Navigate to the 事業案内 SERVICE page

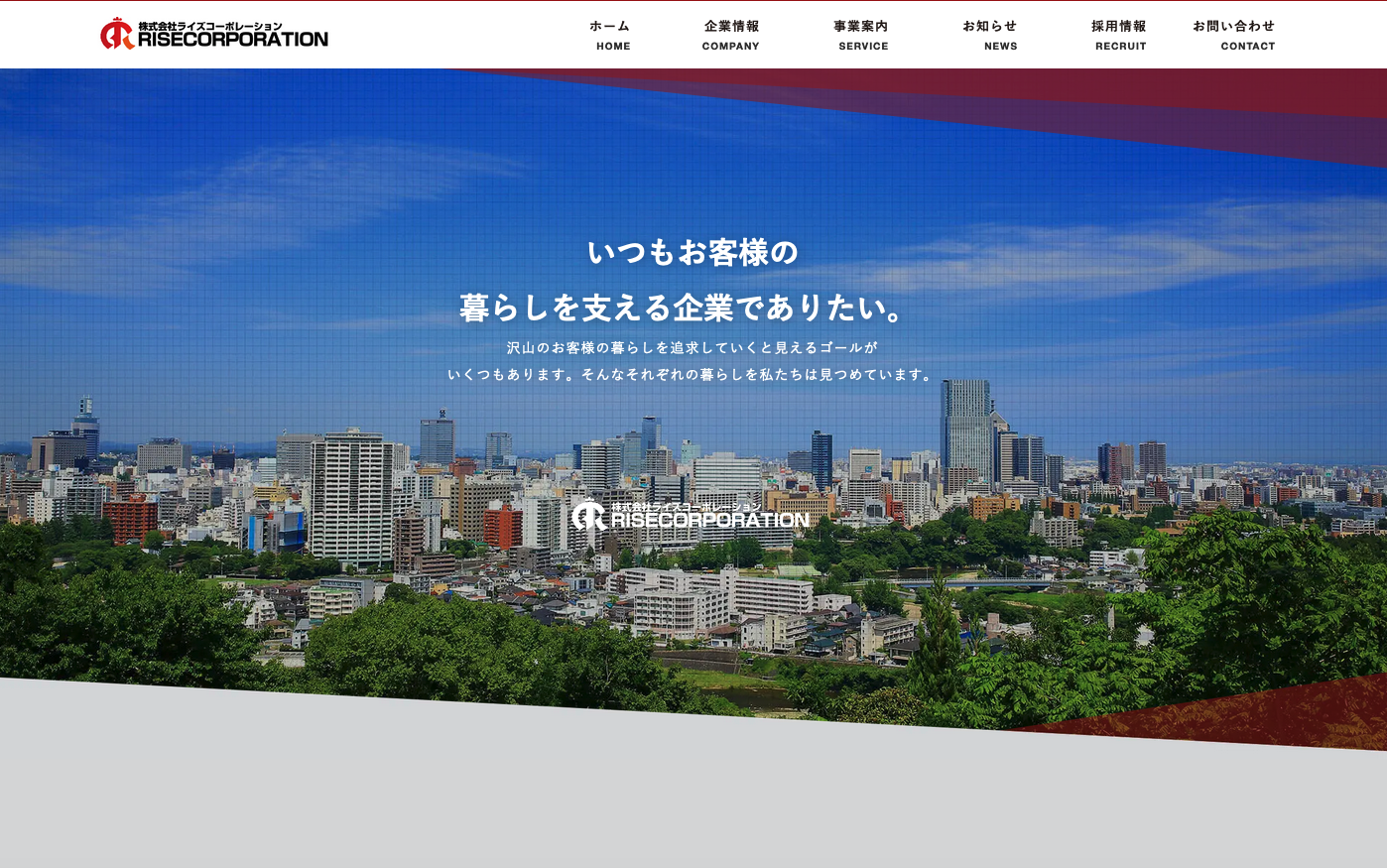tap(860, 35)
